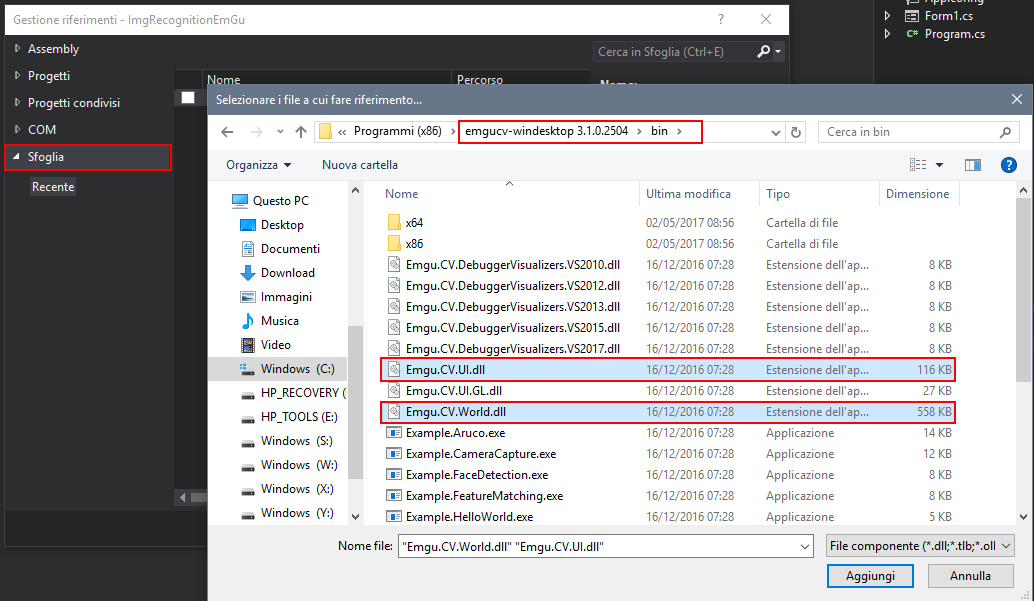Click the navigation pane vertical scrollbar
Image resolution: width=1034 pixels, height=601 pixels.
coord(355,402)
